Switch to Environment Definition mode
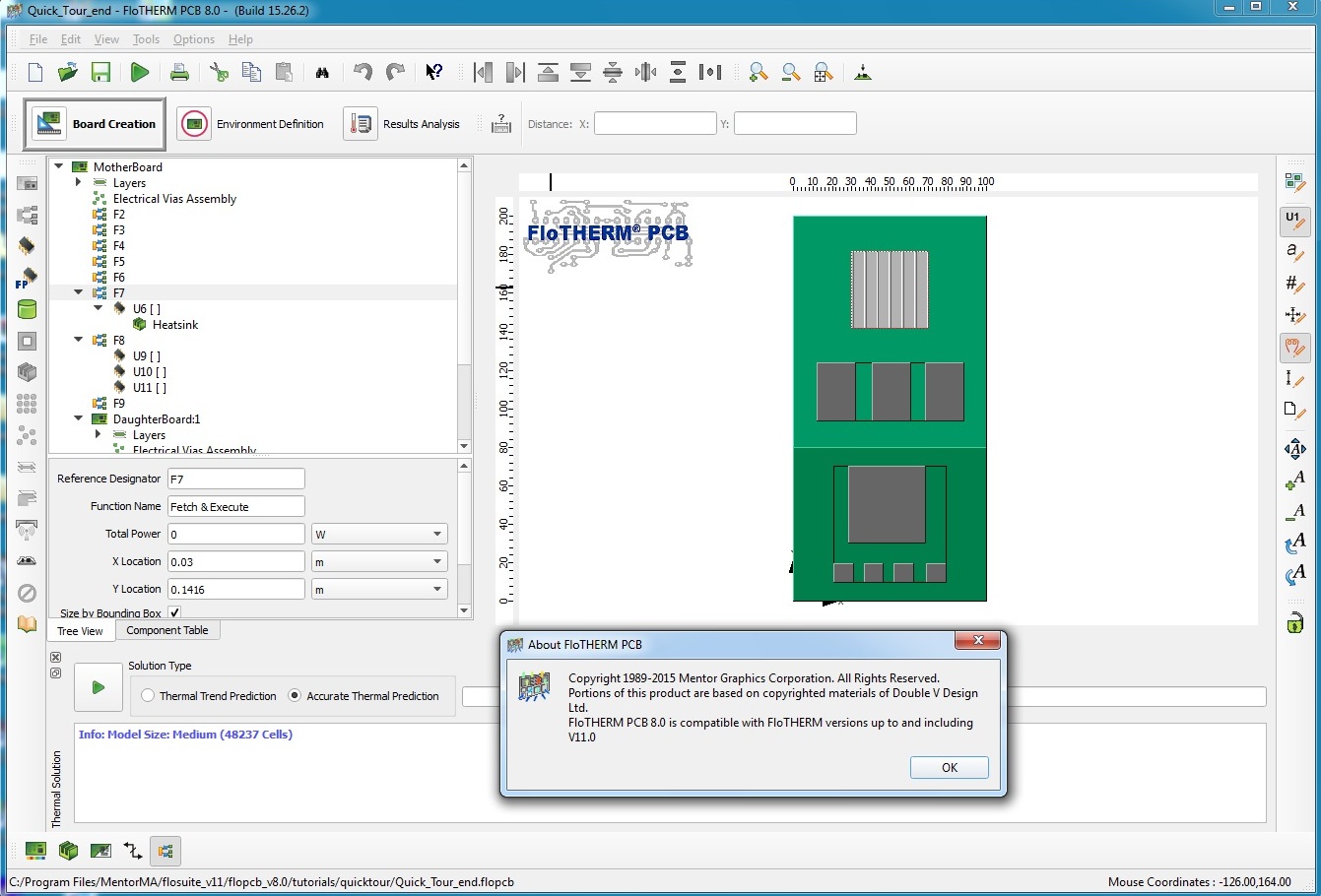The image size is (1321, 896). click(251, 124)
